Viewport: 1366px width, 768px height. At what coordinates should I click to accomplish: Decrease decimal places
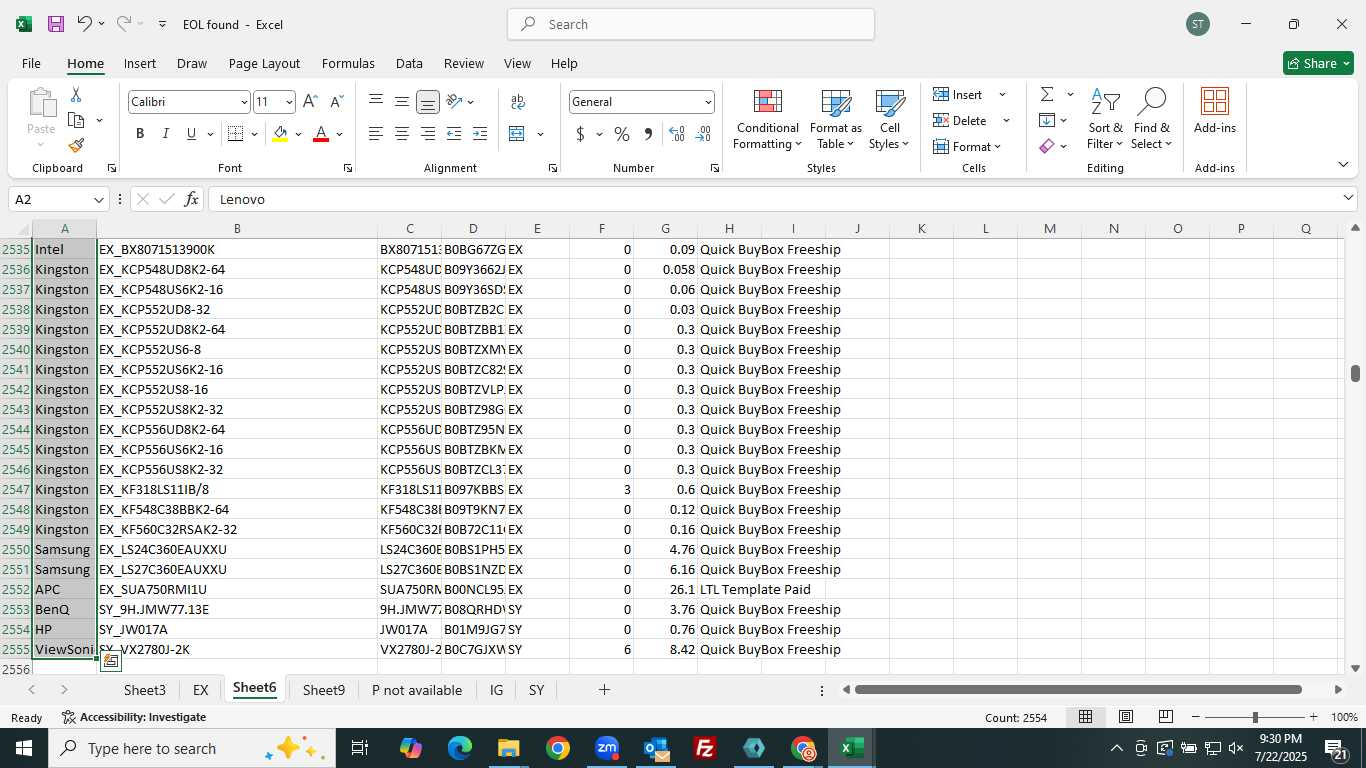coord(703,134)
